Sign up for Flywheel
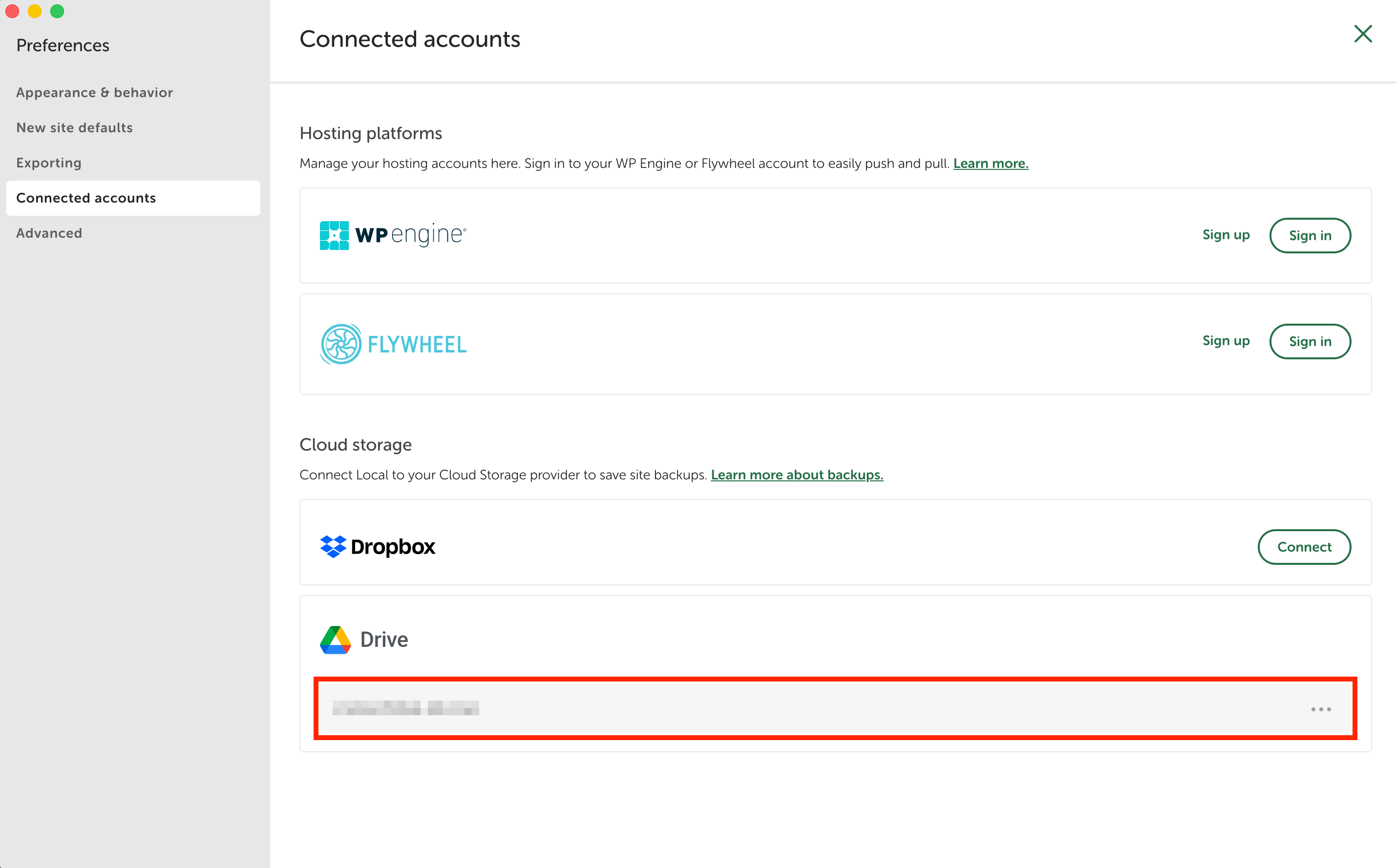Screen dimensions: 1396x868 (x=1226, y=341)
